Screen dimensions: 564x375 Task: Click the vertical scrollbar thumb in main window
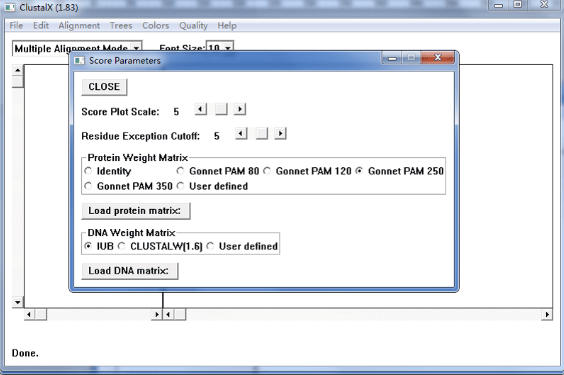click(18, 81)
